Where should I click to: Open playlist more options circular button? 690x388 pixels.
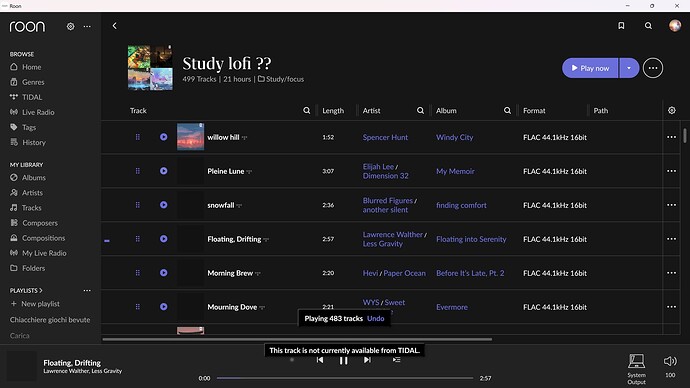coord(653,68)
